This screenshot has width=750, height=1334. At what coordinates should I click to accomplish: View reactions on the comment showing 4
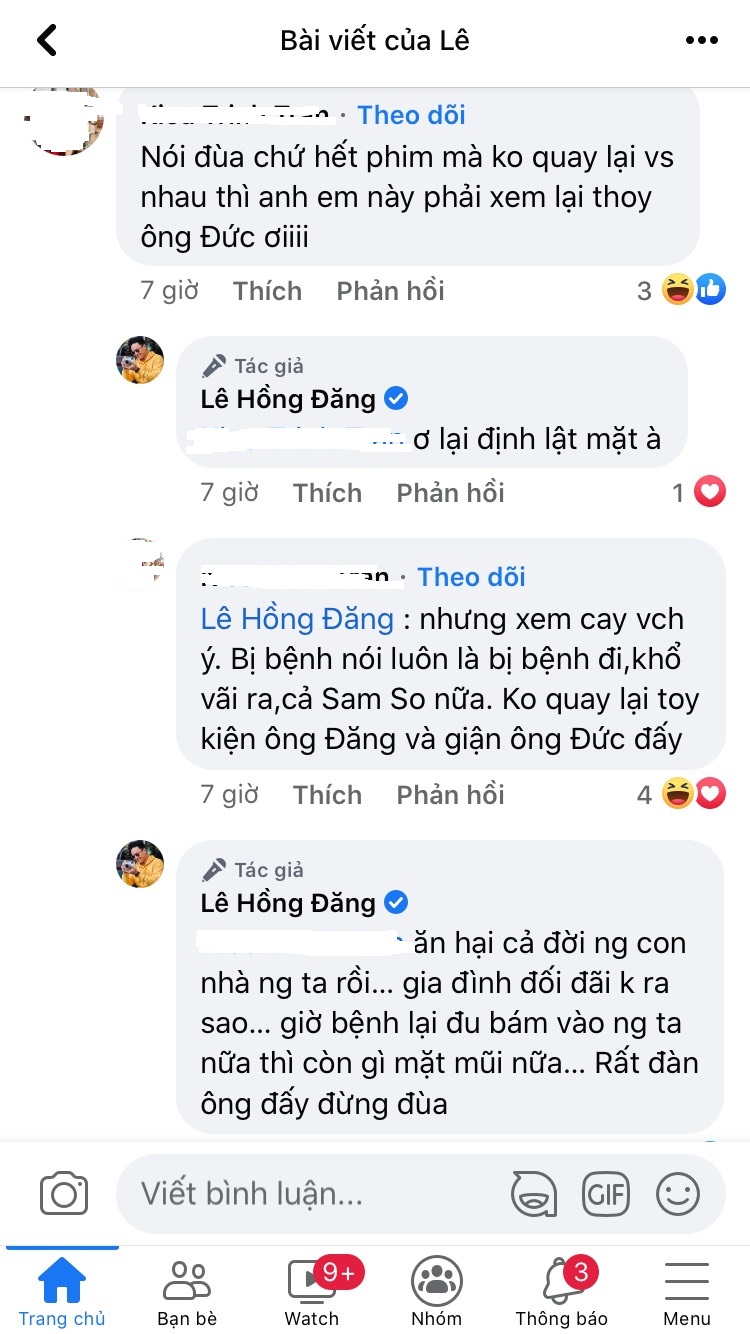(x=695, y=793)
